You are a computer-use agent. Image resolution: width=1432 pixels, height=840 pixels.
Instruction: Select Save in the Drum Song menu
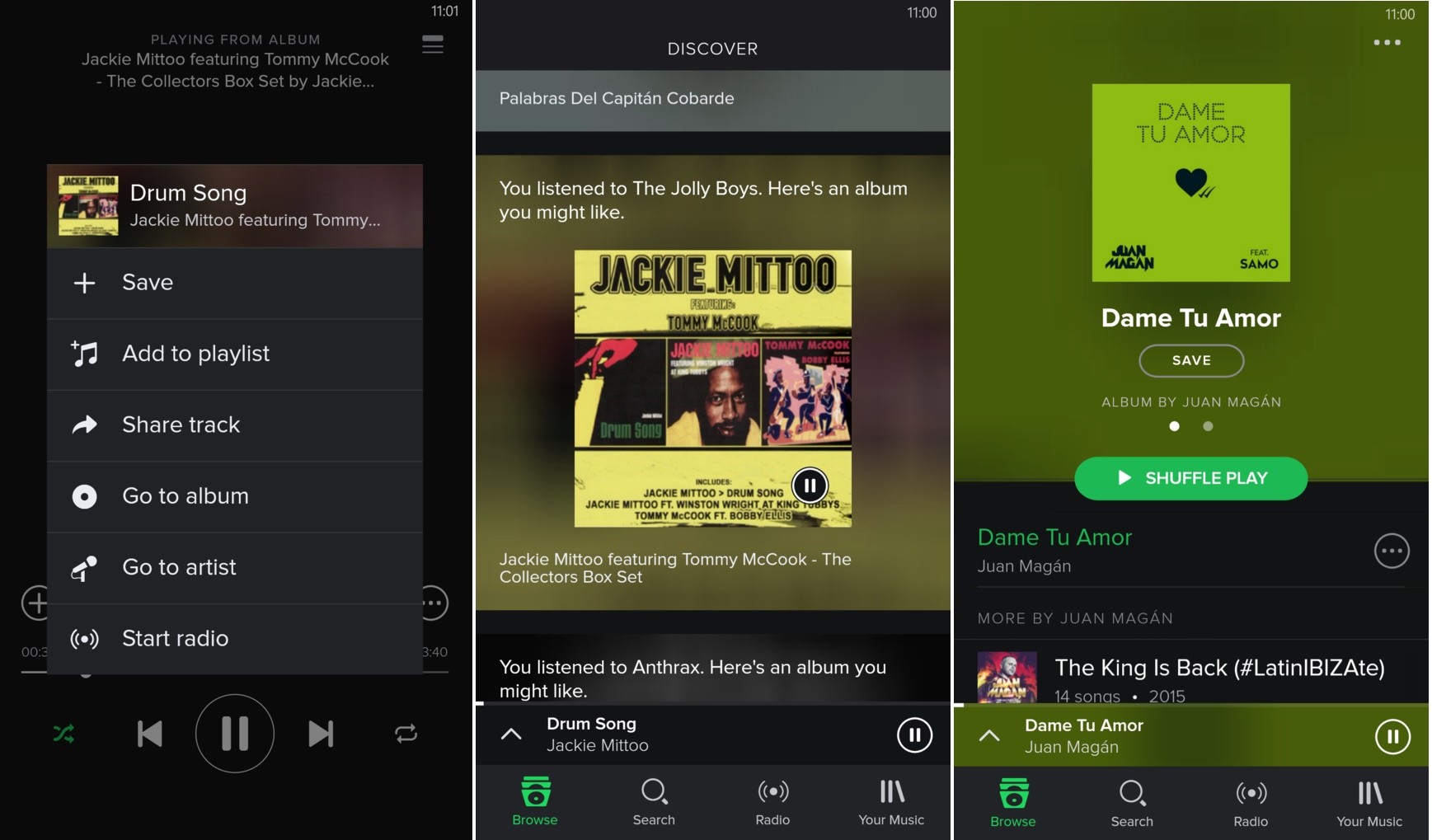pos(235,283)
